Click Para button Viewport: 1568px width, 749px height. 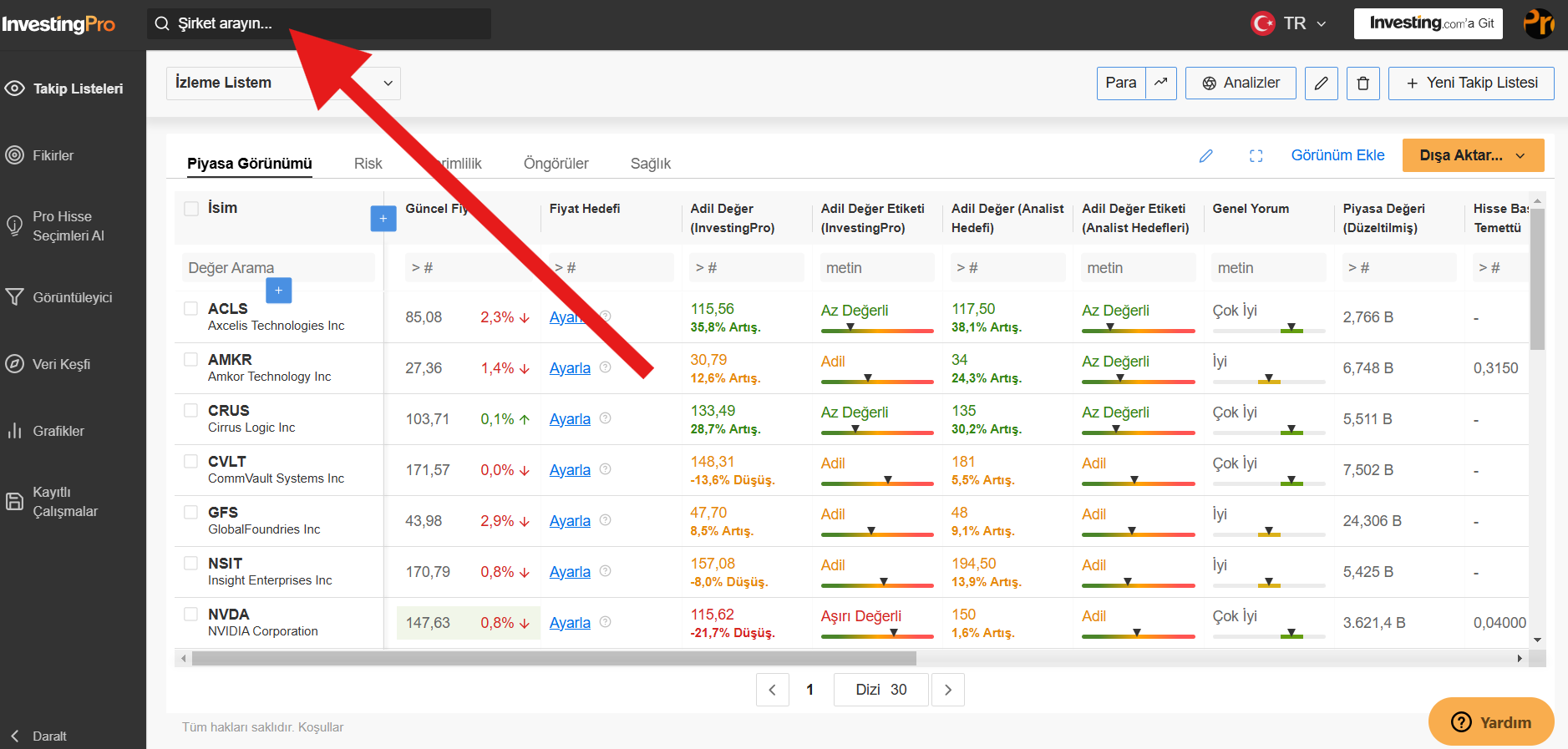1121,83
